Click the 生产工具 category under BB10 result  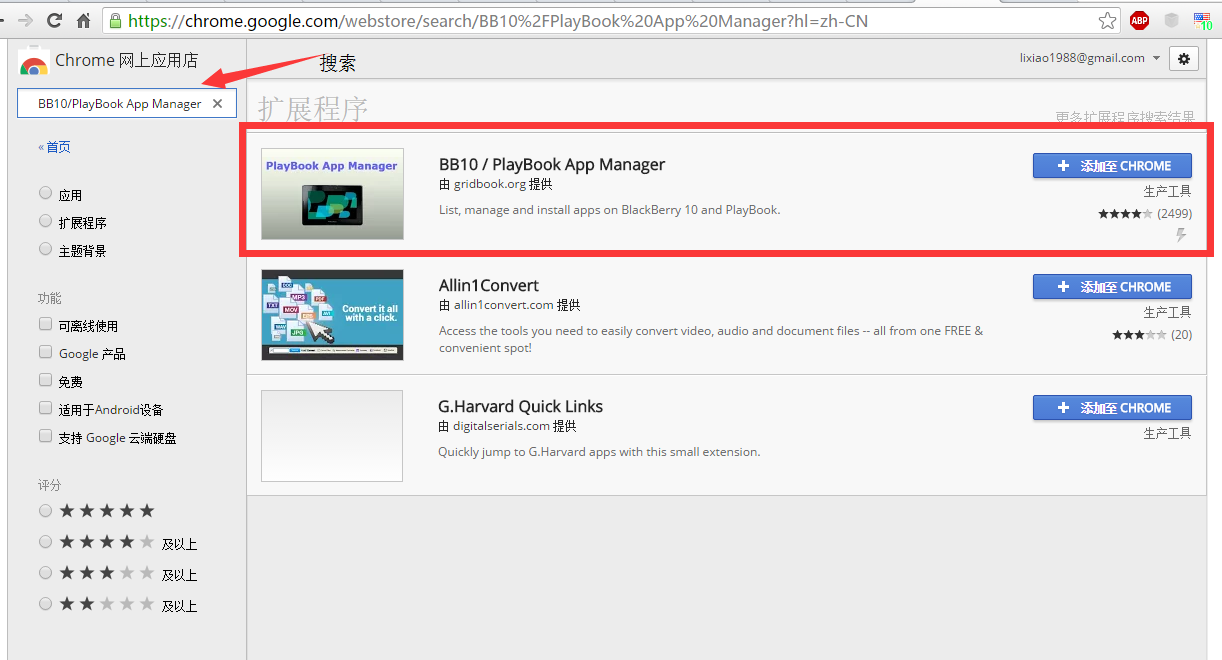coord(1168,191)
